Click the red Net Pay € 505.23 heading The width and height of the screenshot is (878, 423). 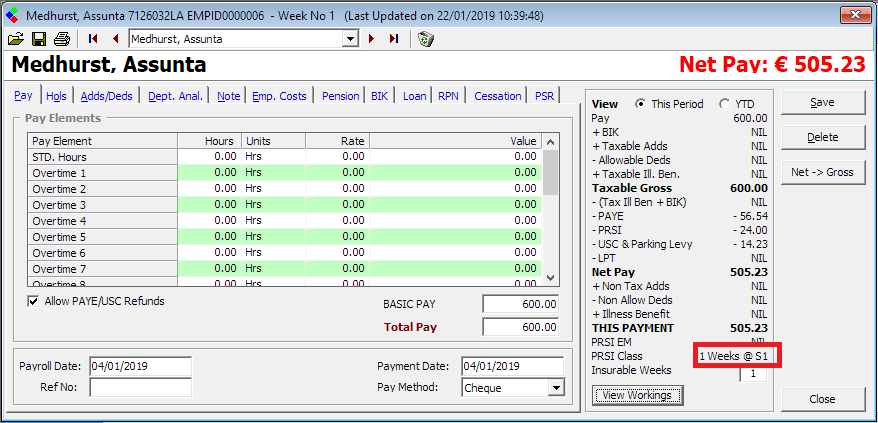(772, 64)
